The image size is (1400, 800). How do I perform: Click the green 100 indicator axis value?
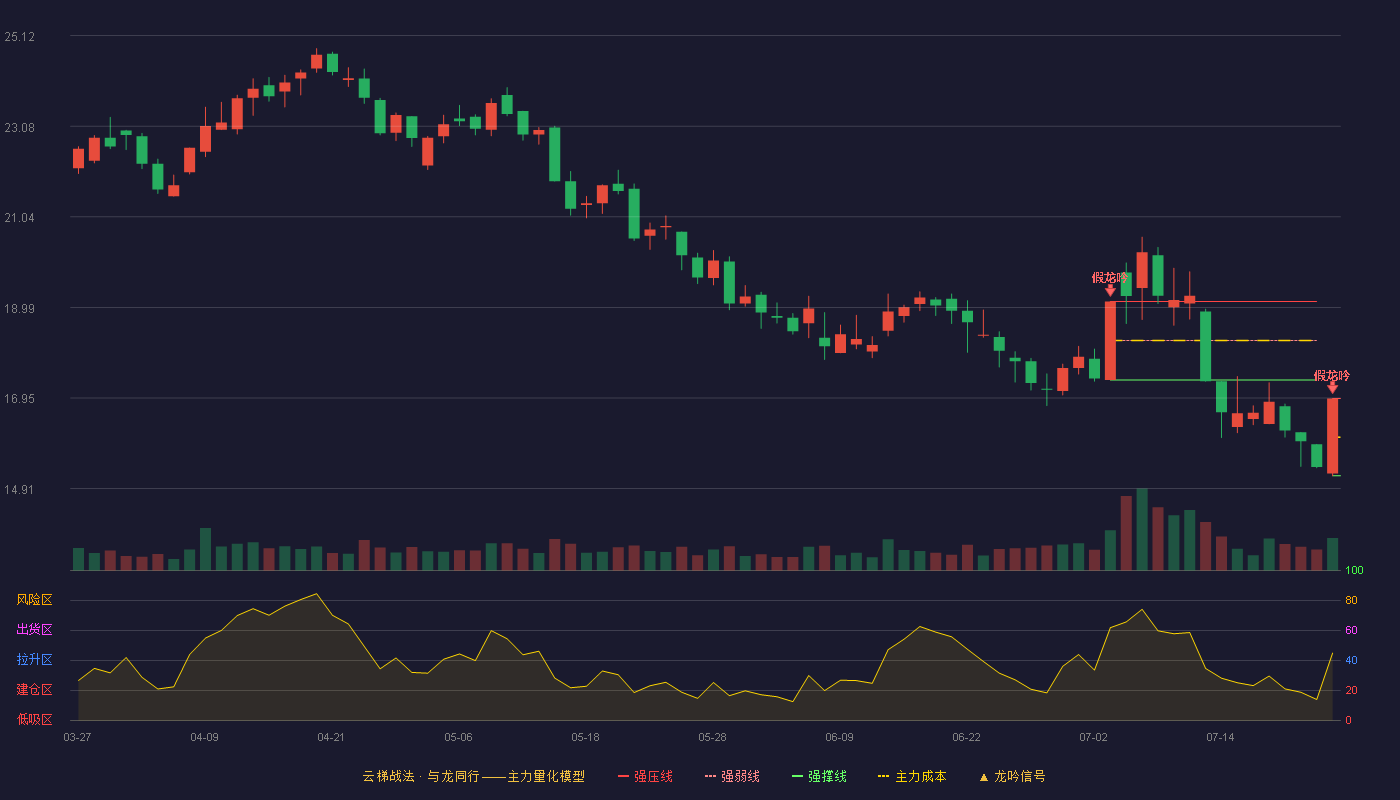(1354, 571)
